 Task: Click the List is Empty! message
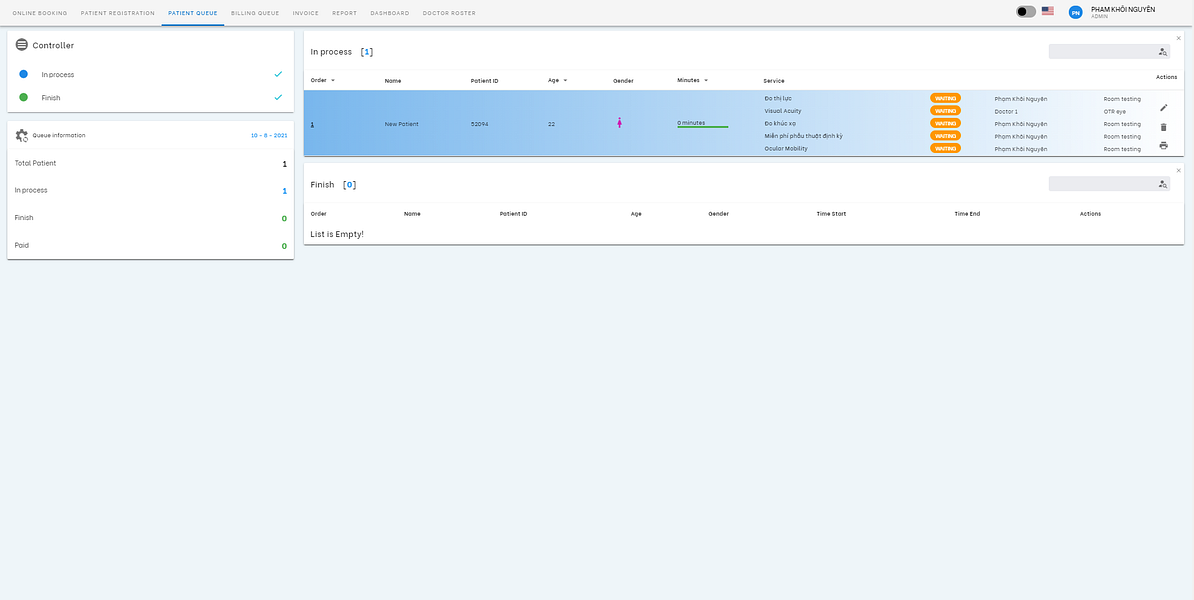[x=337, y=234]
